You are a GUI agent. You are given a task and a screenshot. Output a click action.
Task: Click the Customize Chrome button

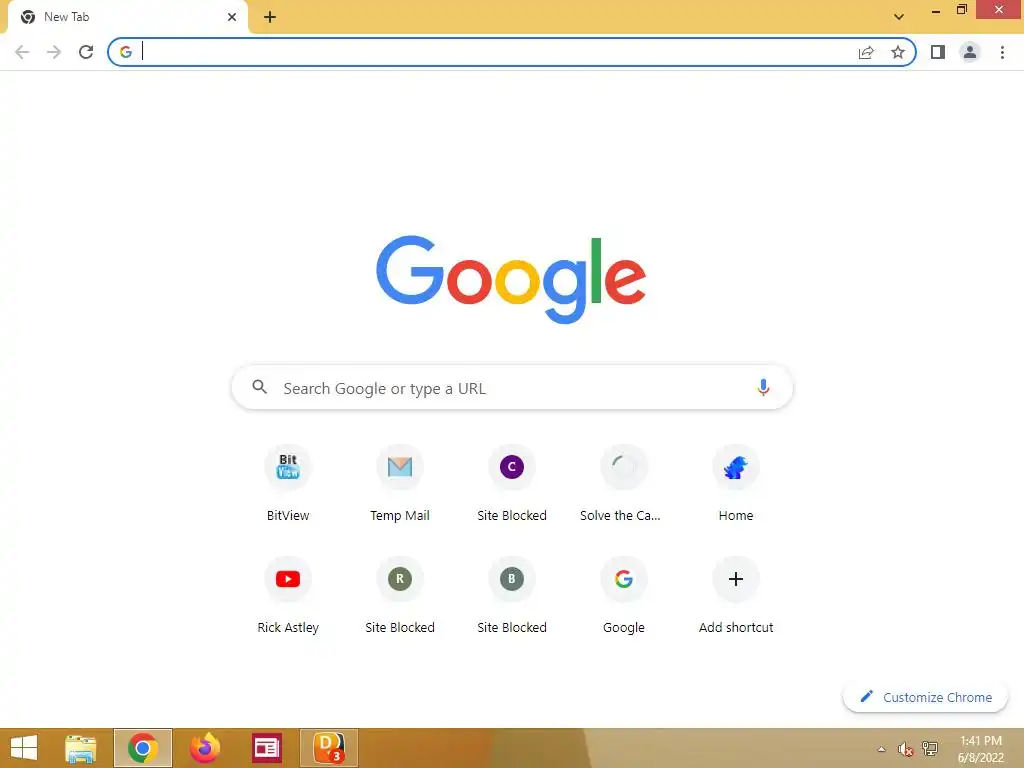[925, 697]
